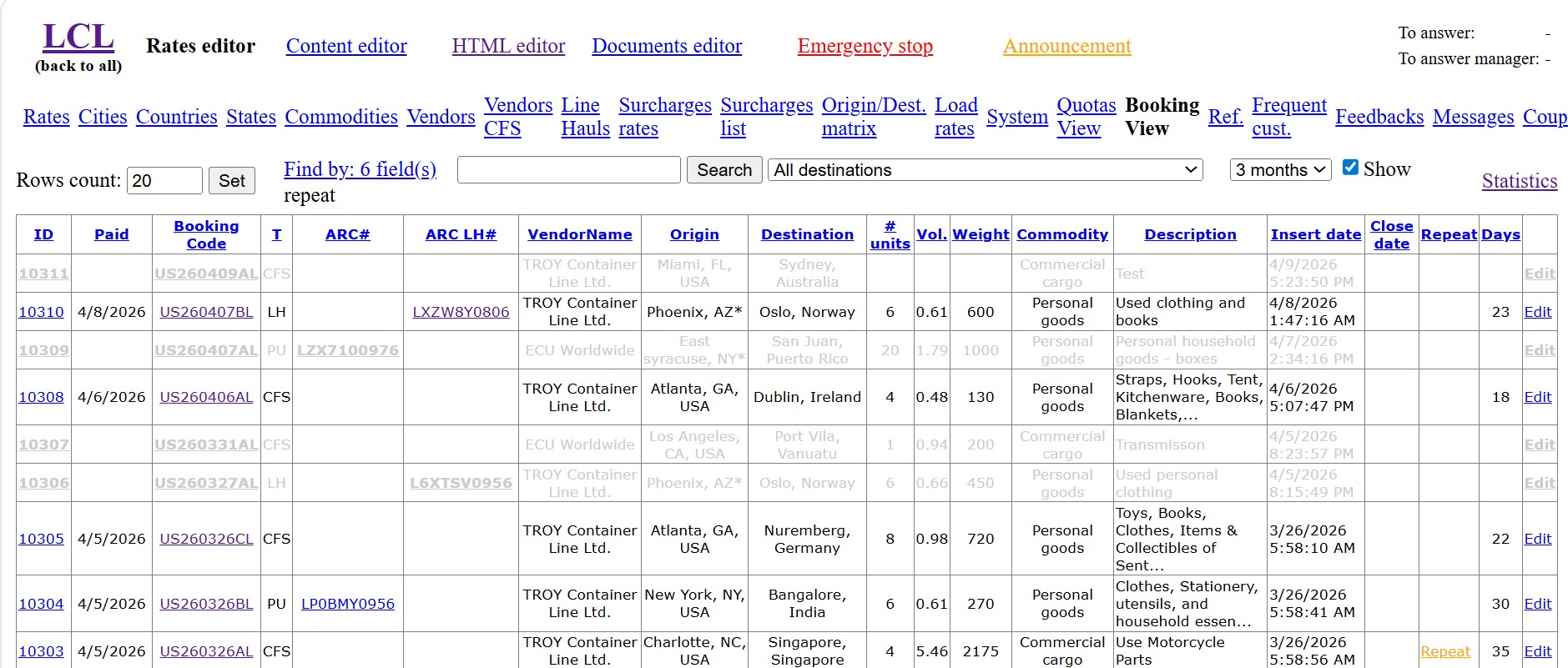Image resolution: width=1568 pixels, height=668 pixels.
Task: Open the Announcement link
Action: click(x=1066, y=46)
